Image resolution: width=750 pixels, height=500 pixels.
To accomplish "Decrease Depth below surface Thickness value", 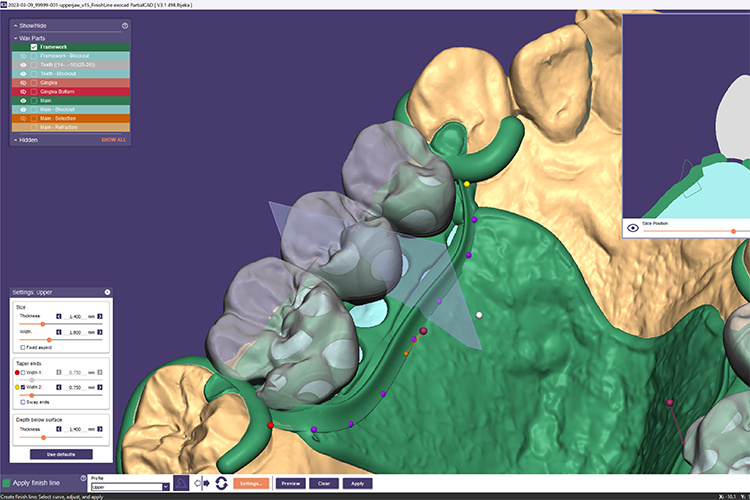I will pos(59,429).
